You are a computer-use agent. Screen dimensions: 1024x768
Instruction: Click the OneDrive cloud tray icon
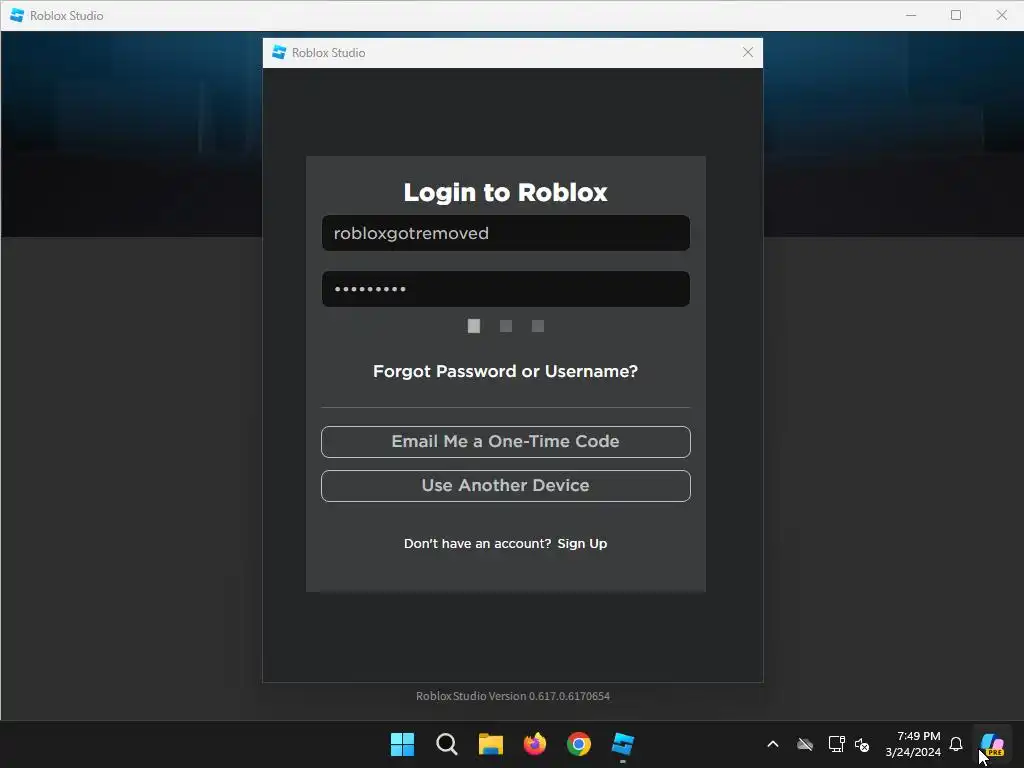(805, 744)
